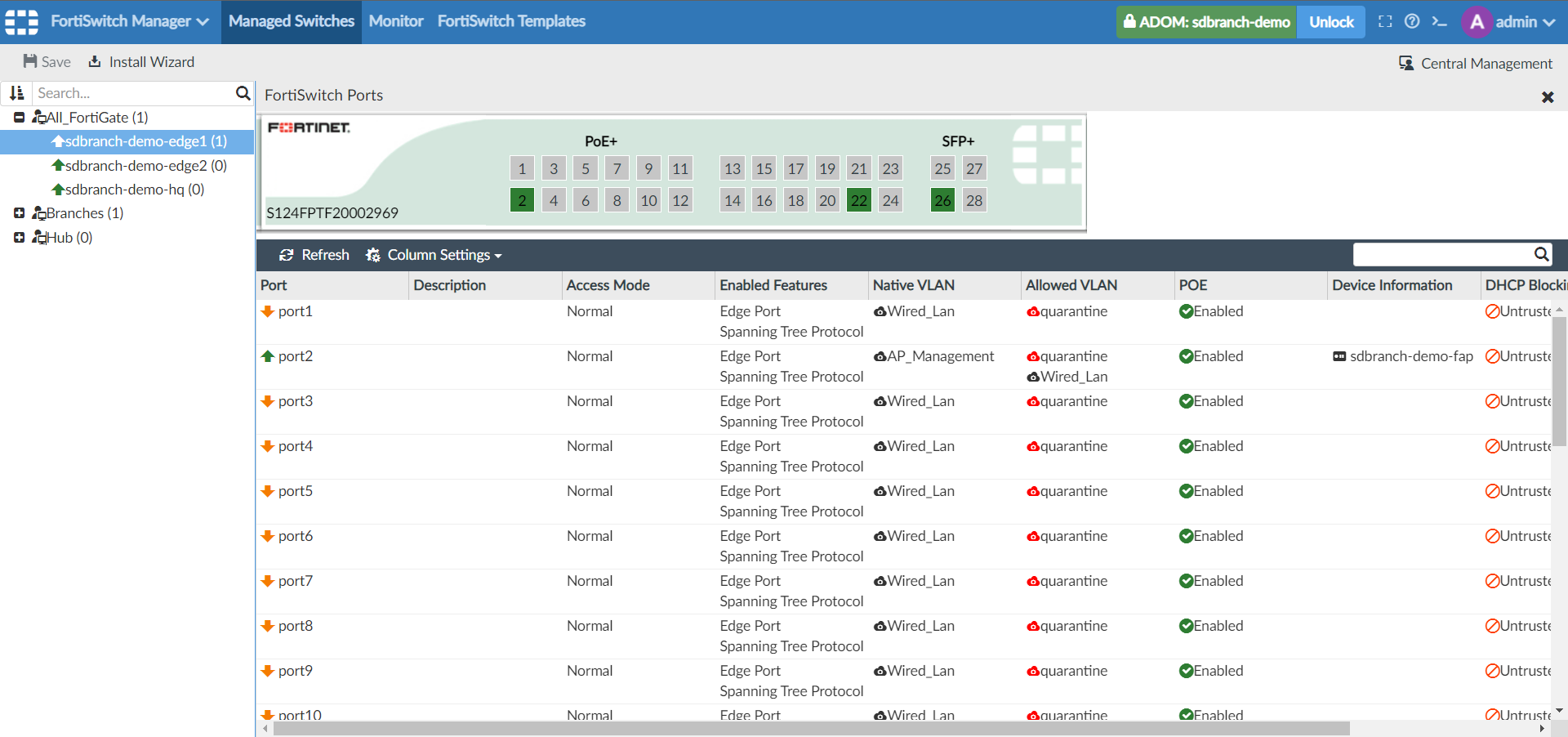1568x737 pixels.
Task: Click switch faceplate port 12
Action: (x=680, y=200)
